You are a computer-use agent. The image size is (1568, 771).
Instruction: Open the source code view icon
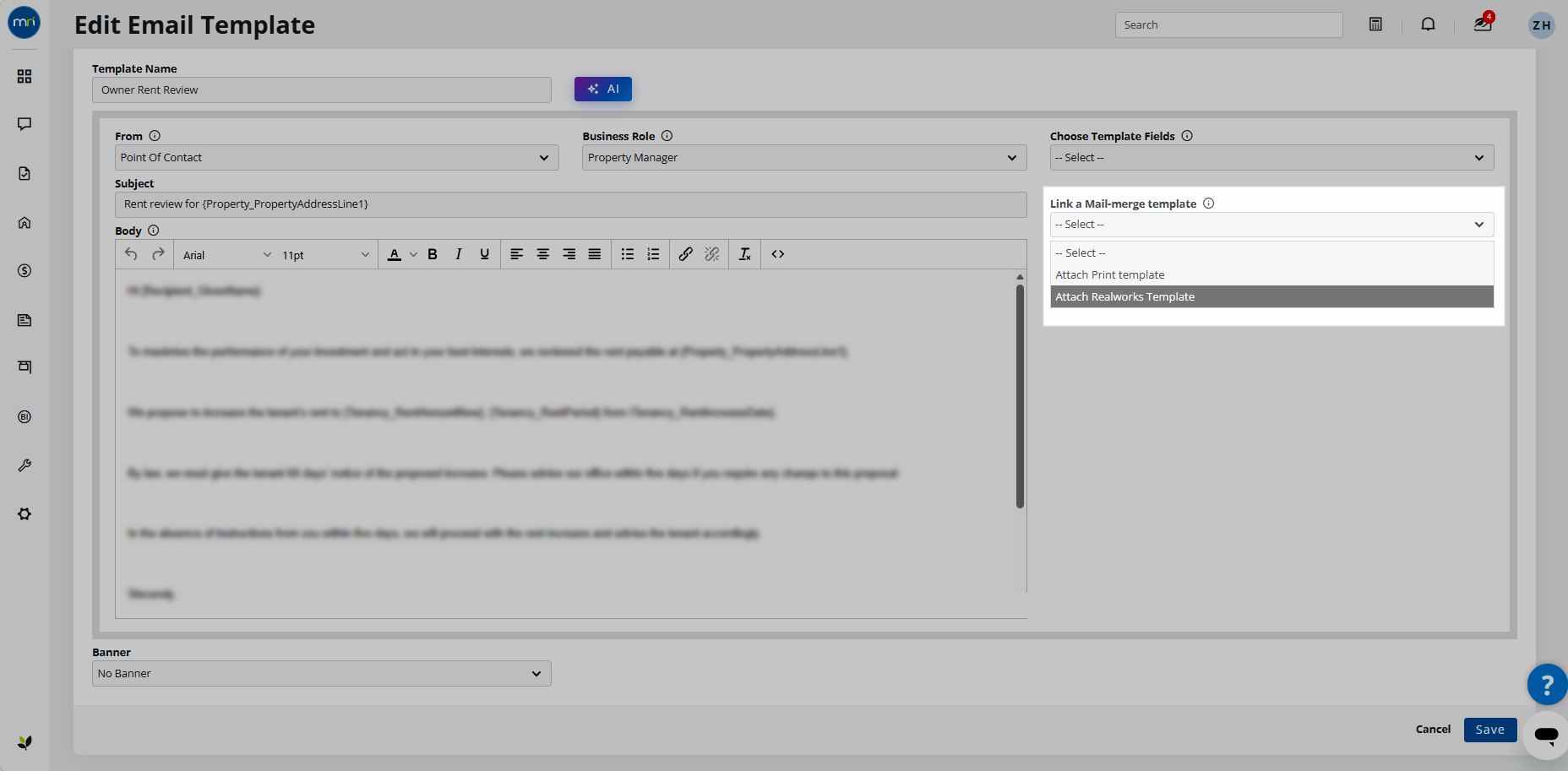(778, 254)
